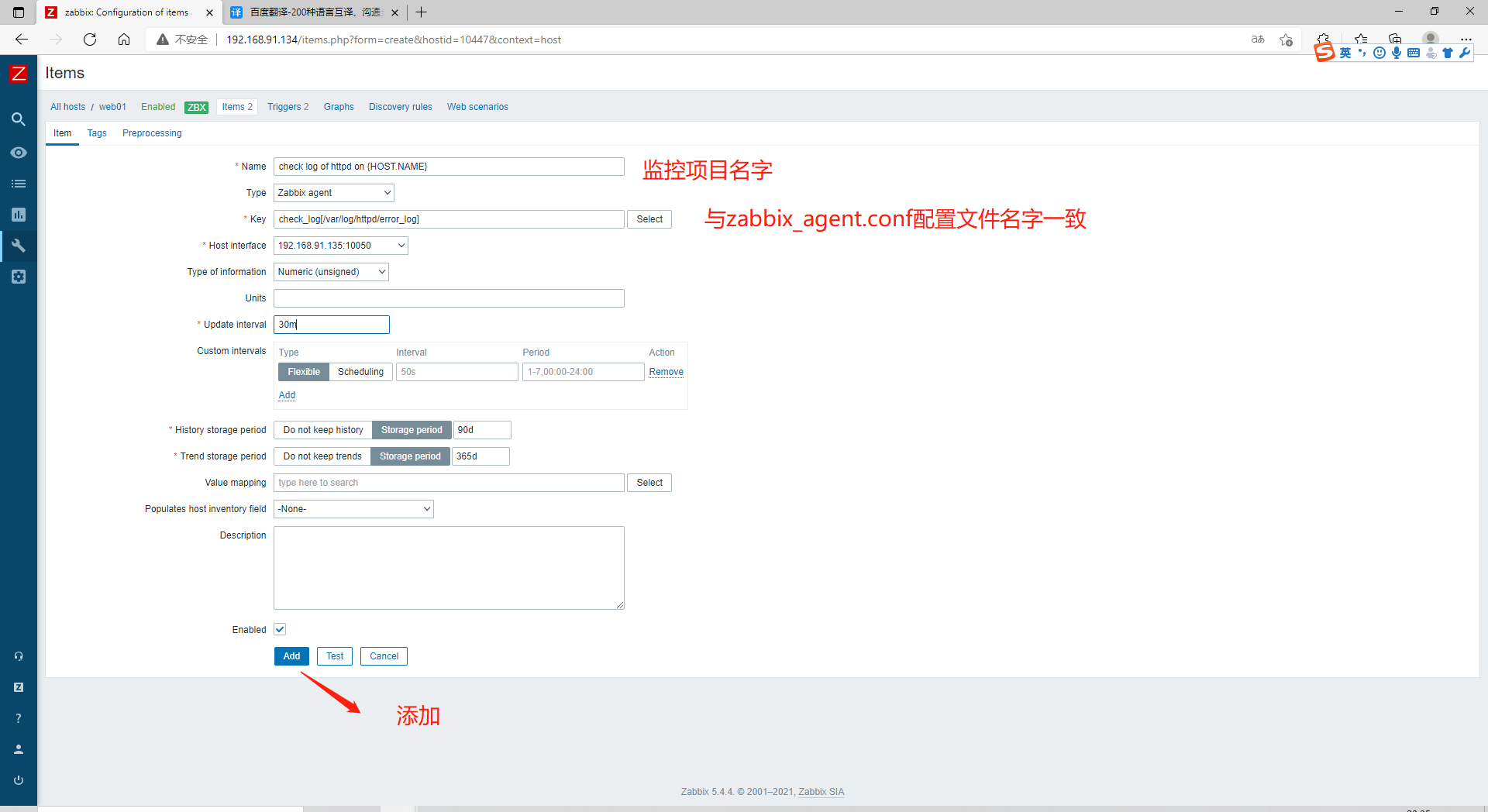Open browser extensions puzzle icon
Viewport: 1488px width, 812px height.
(1324, 38)
